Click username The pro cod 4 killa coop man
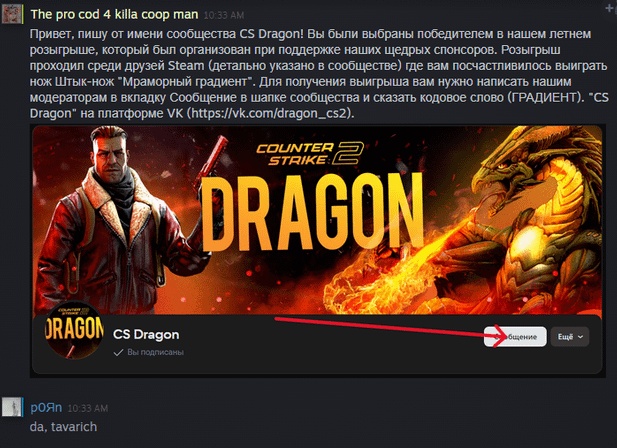The height and width of the screenshot is (448, 617). (114, 15)
